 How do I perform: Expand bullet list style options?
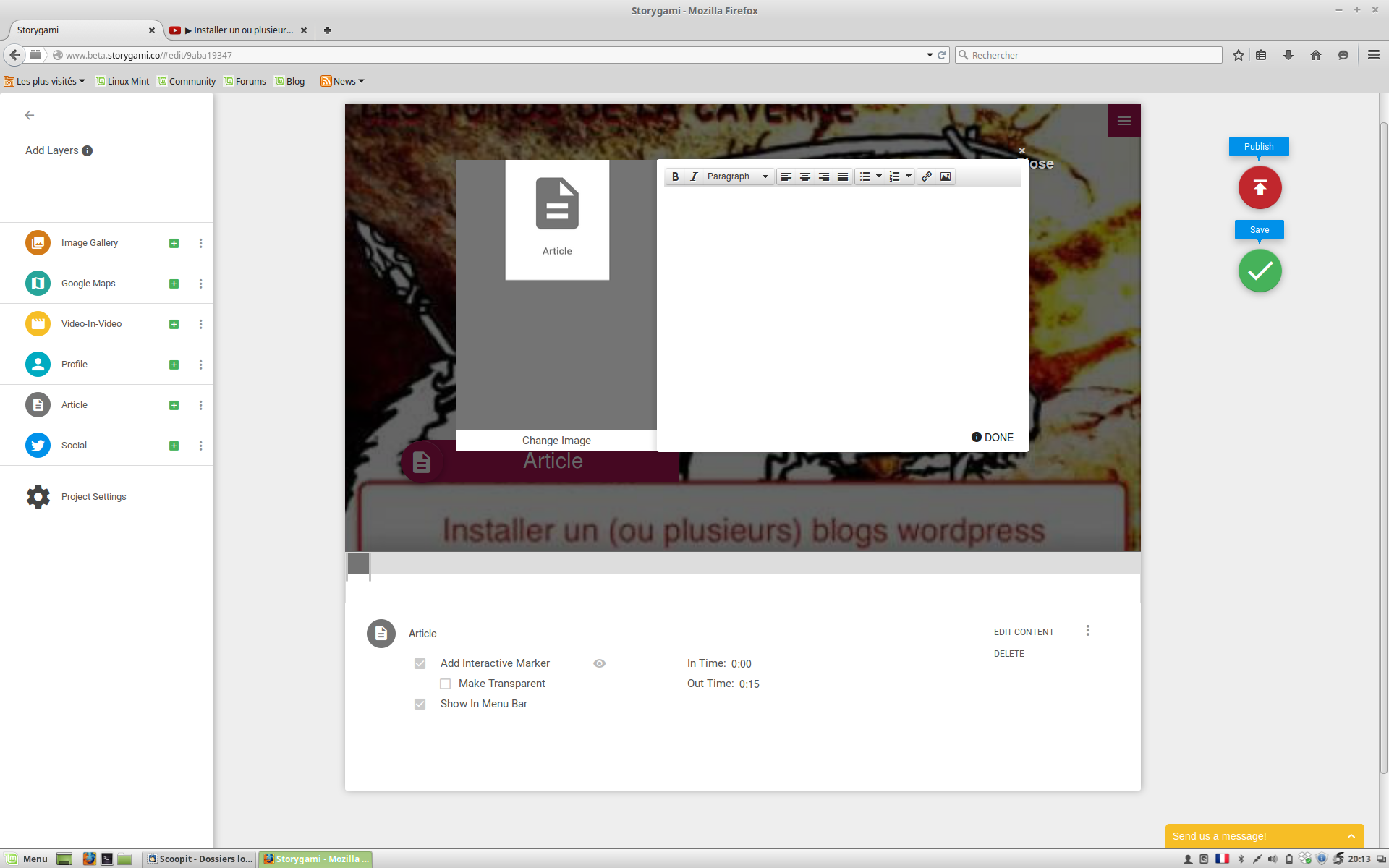pos(879,176)
